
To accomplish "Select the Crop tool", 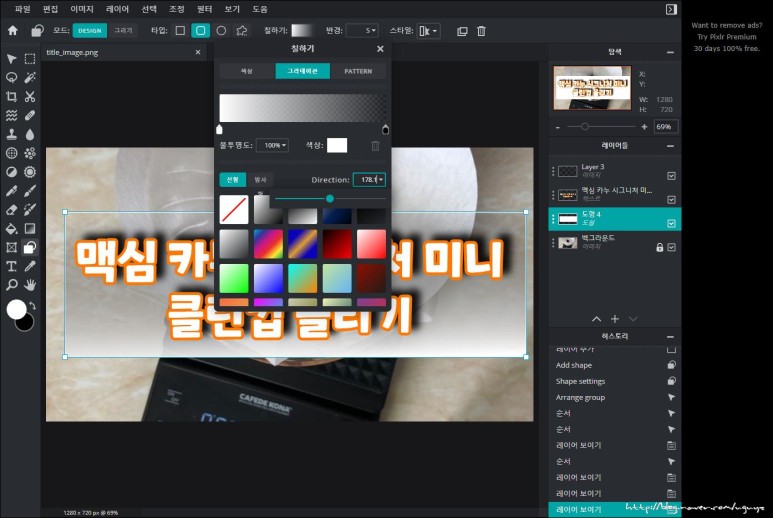I will point(11,97).
